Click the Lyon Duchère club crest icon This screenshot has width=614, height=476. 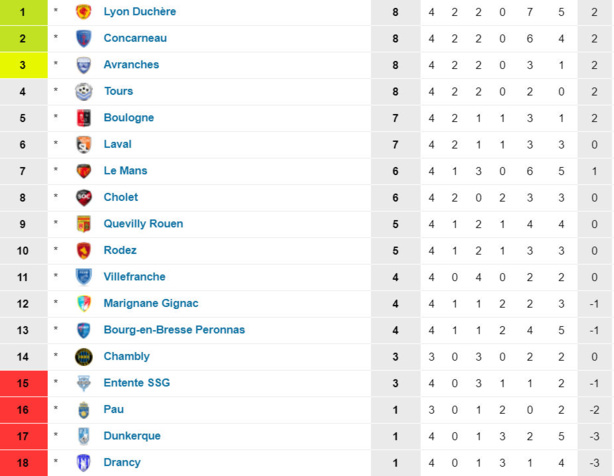pyautogui.click(x=84, y=12)
